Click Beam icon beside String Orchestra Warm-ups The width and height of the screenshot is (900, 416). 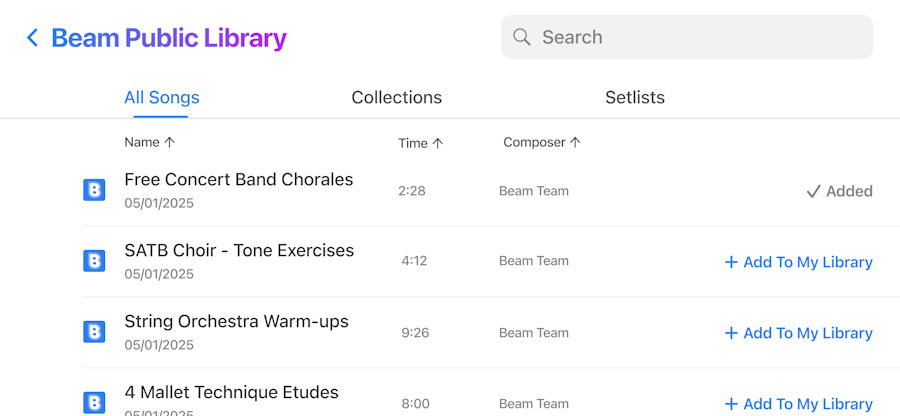pos(94,332)
